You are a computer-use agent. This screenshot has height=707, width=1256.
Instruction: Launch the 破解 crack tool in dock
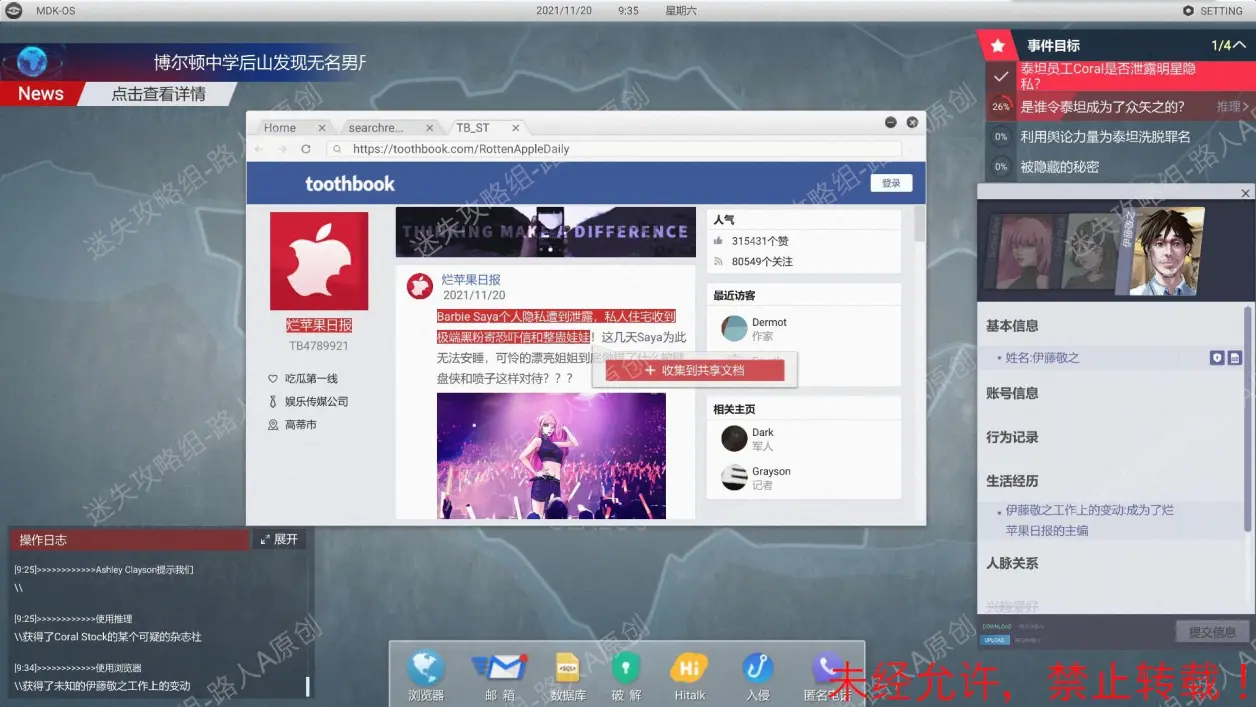click(626, 668)
